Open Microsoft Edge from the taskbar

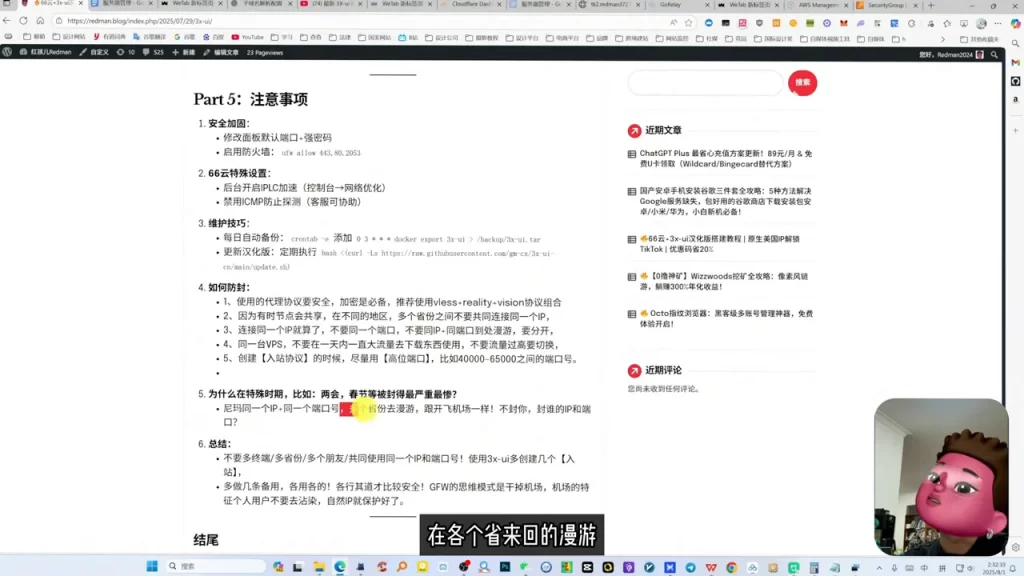pos(340,567)
